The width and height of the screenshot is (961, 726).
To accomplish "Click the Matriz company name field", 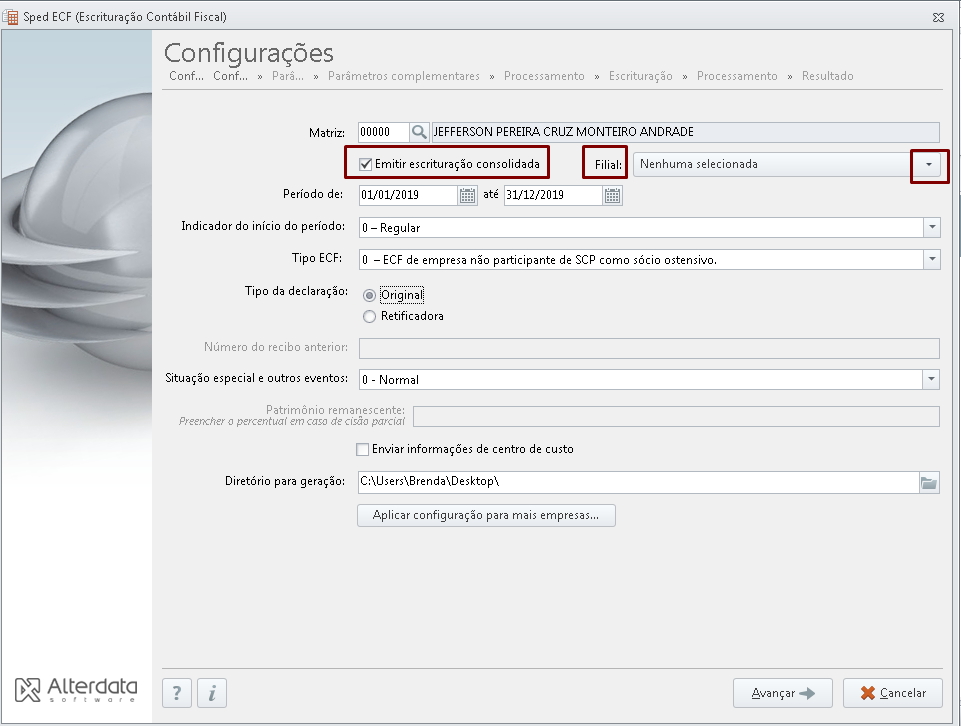I will point(685,132).
